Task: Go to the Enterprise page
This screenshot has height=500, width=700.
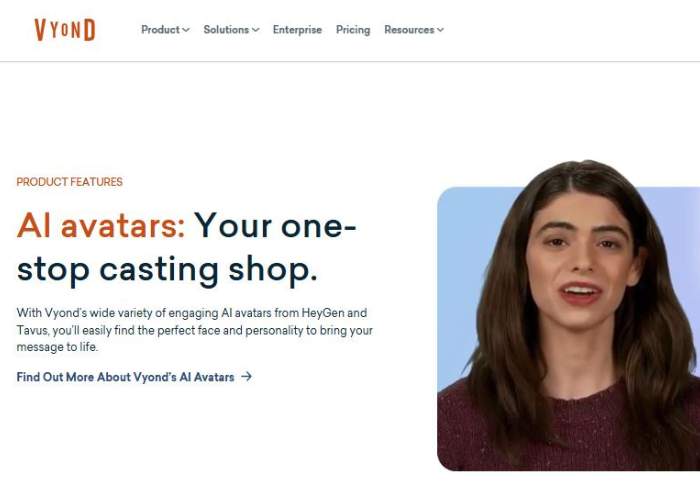Action: (x=297, y=30)
